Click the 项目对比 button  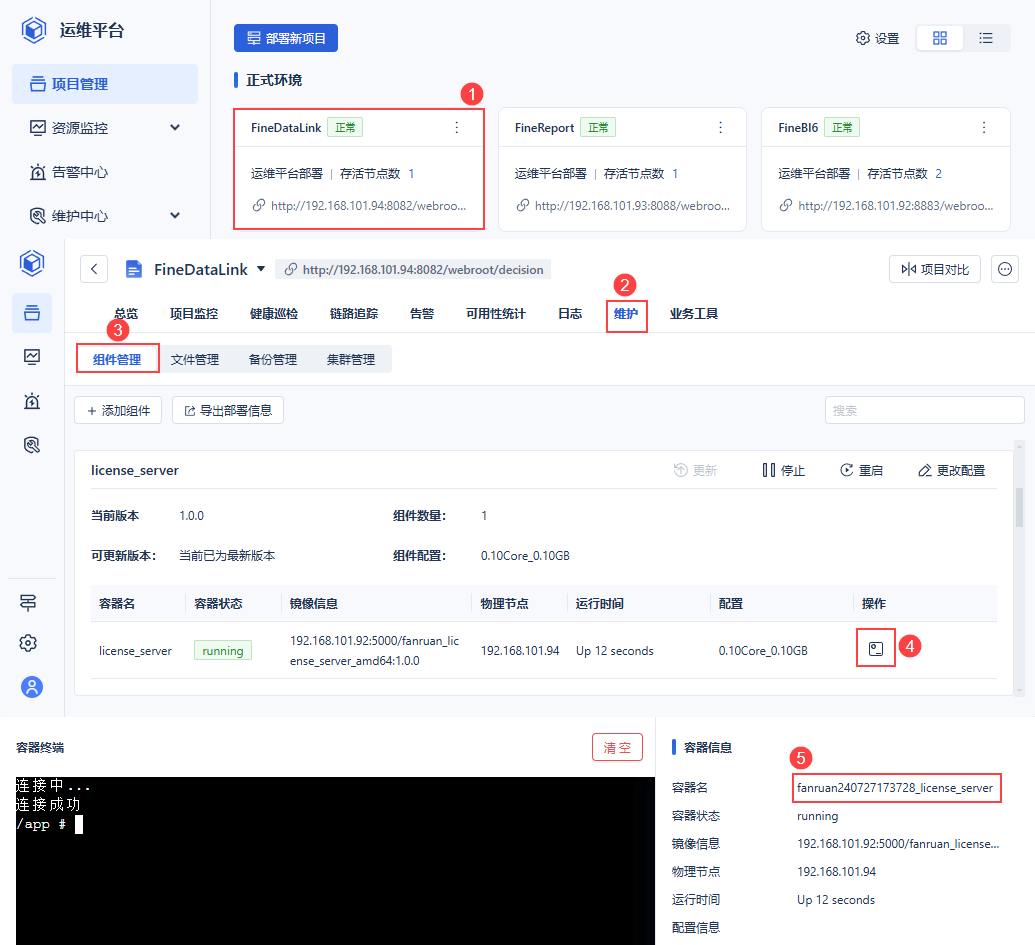tap(935, 269)
